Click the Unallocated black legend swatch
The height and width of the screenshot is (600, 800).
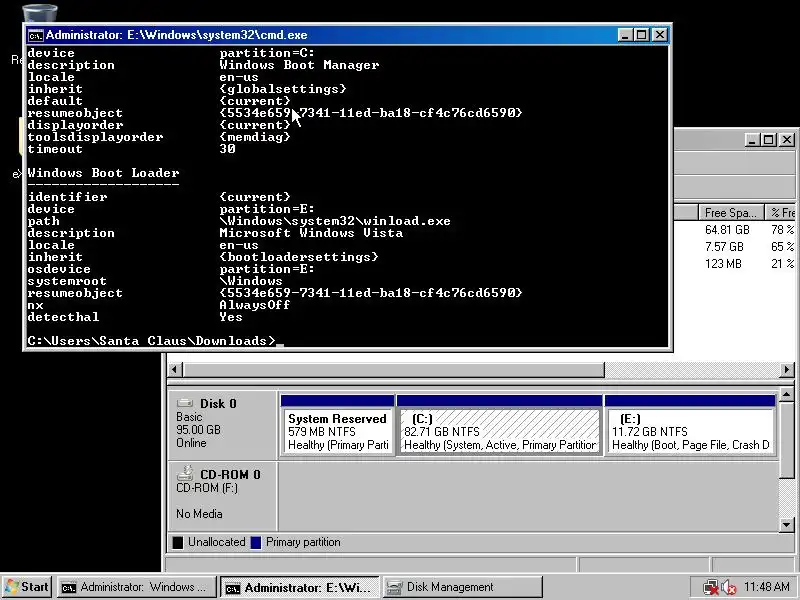tap(178, 542)
